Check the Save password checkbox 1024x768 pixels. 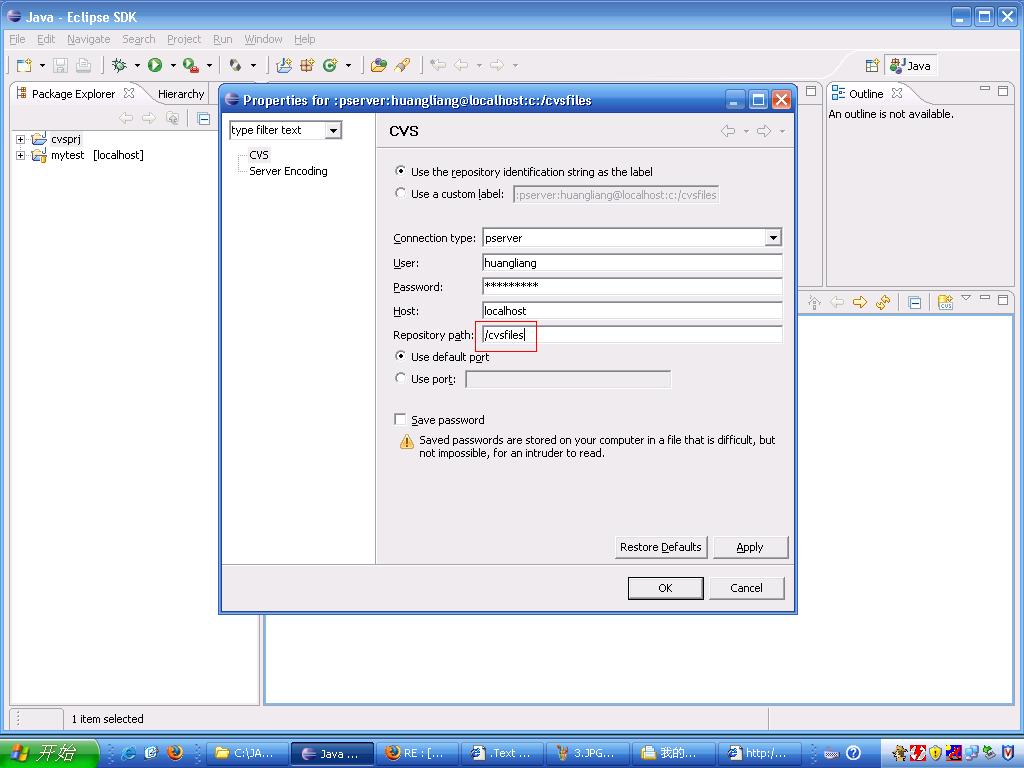tap(400, 419)
